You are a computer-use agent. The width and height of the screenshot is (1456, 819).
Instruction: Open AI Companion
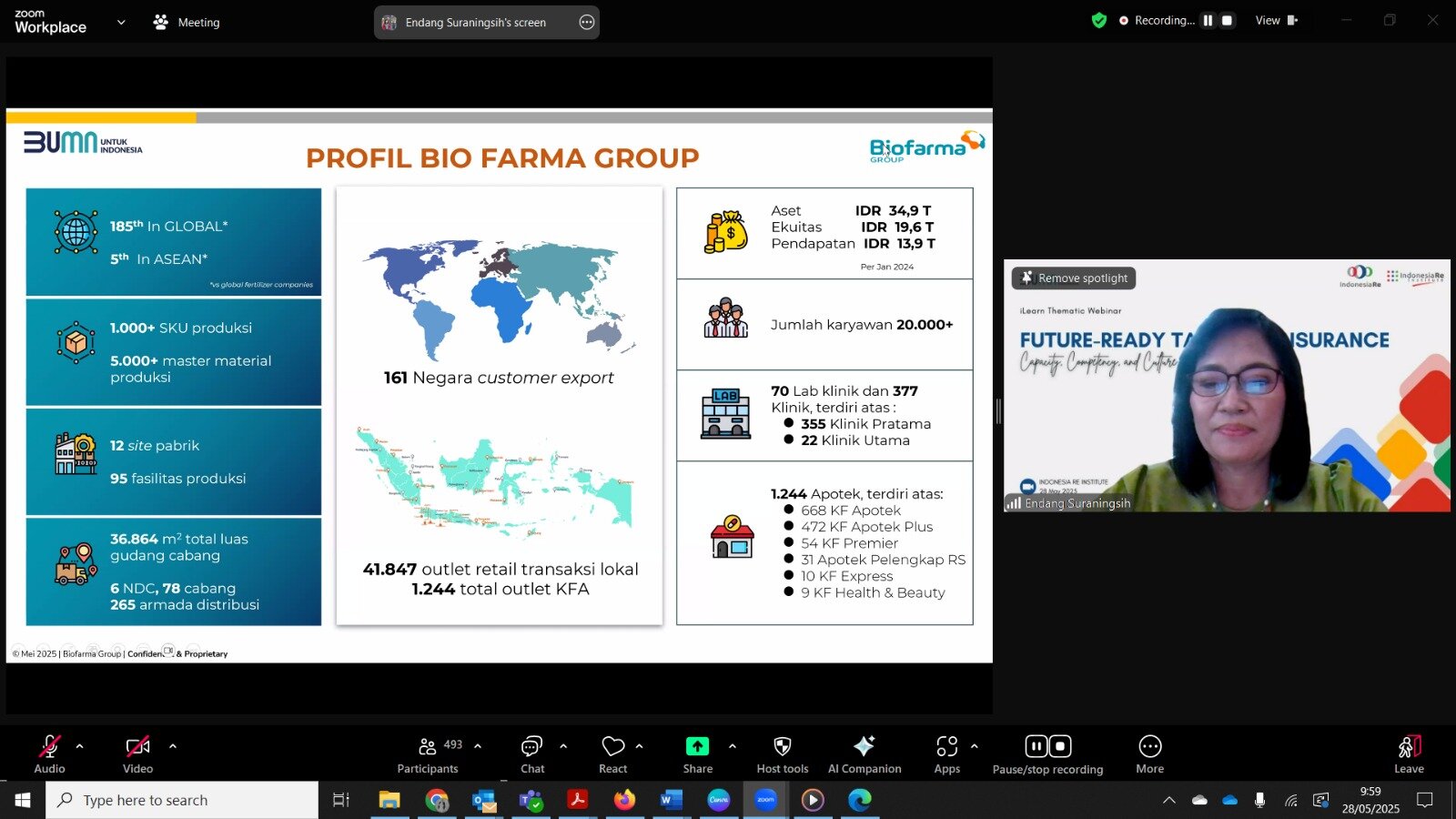pyautogui.click(x=864, y=754)
